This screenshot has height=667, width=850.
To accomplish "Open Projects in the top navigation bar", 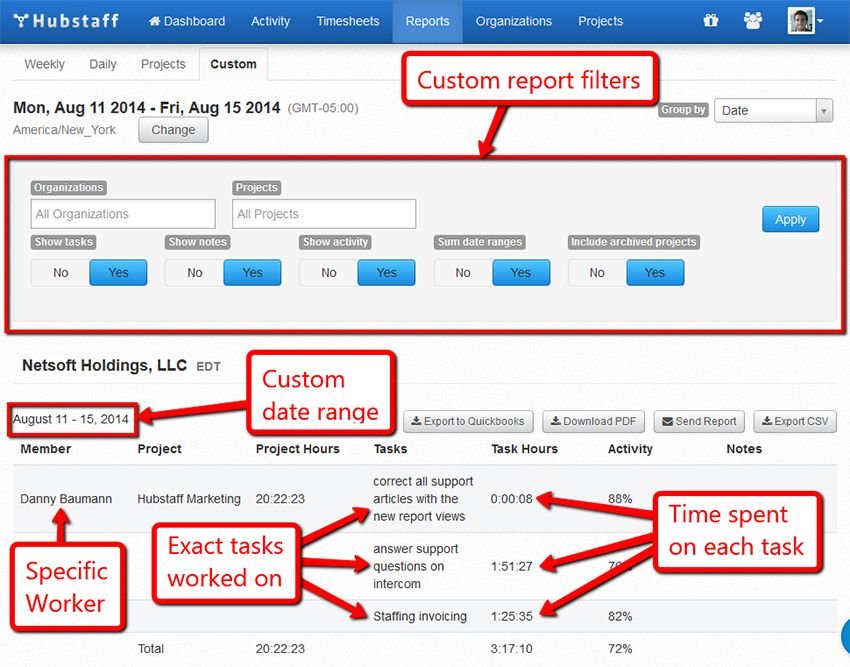I will (x=601, y=21).
